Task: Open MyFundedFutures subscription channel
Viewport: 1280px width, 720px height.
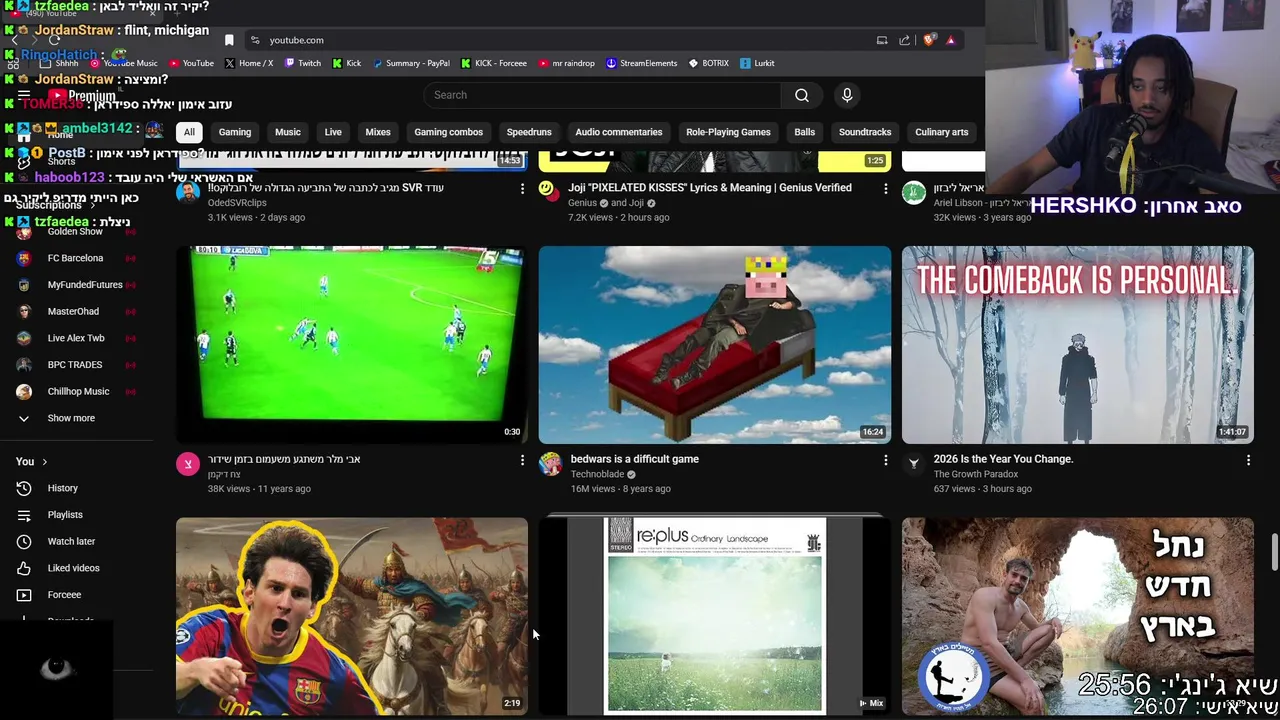Action: pos(85,285)
